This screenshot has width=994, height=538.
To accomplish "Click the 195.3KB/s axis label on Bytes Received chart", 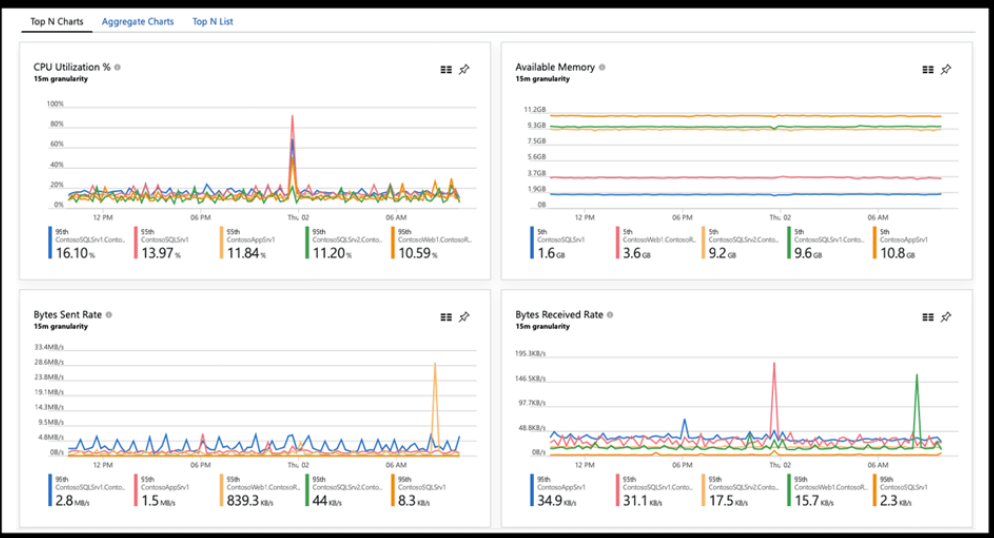I will pyautogui.click(x=531, y=353).
